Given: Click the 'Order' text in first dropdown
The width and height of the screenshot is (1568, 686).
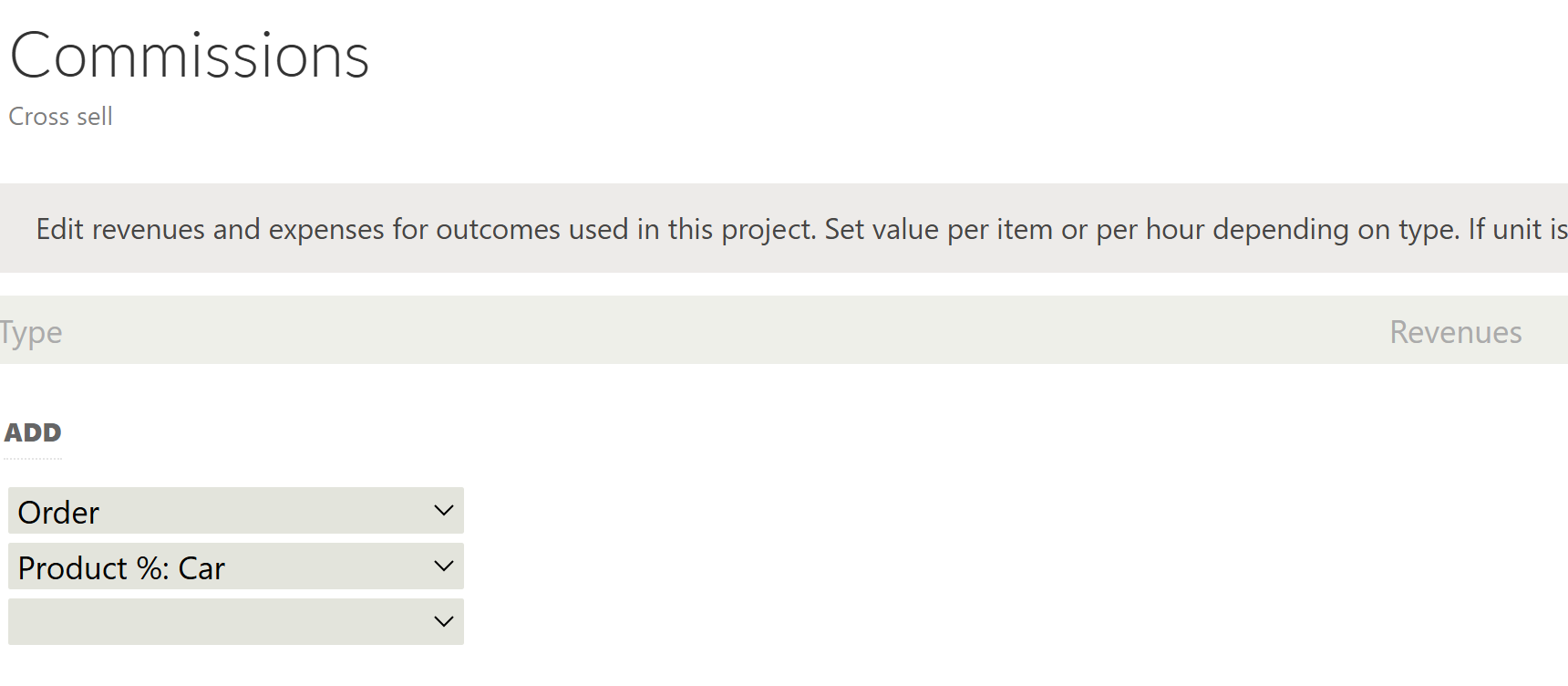Looking at the screenshot, I should pos(58,513).
